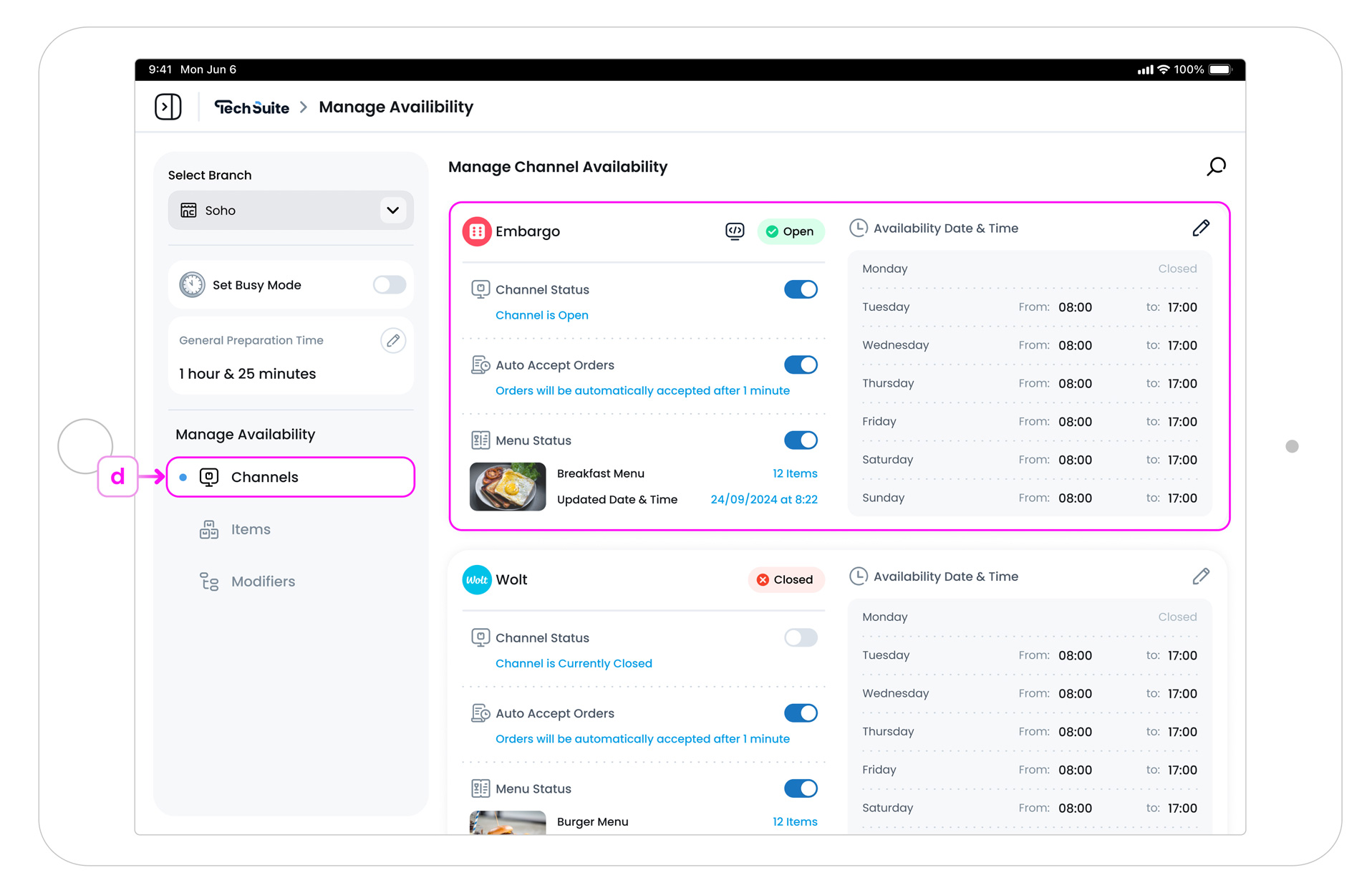Viewport: 1372px width, 893px height.
Task: Click the 12 Items link for Breakfast Menu
Action: coord(794,473)
